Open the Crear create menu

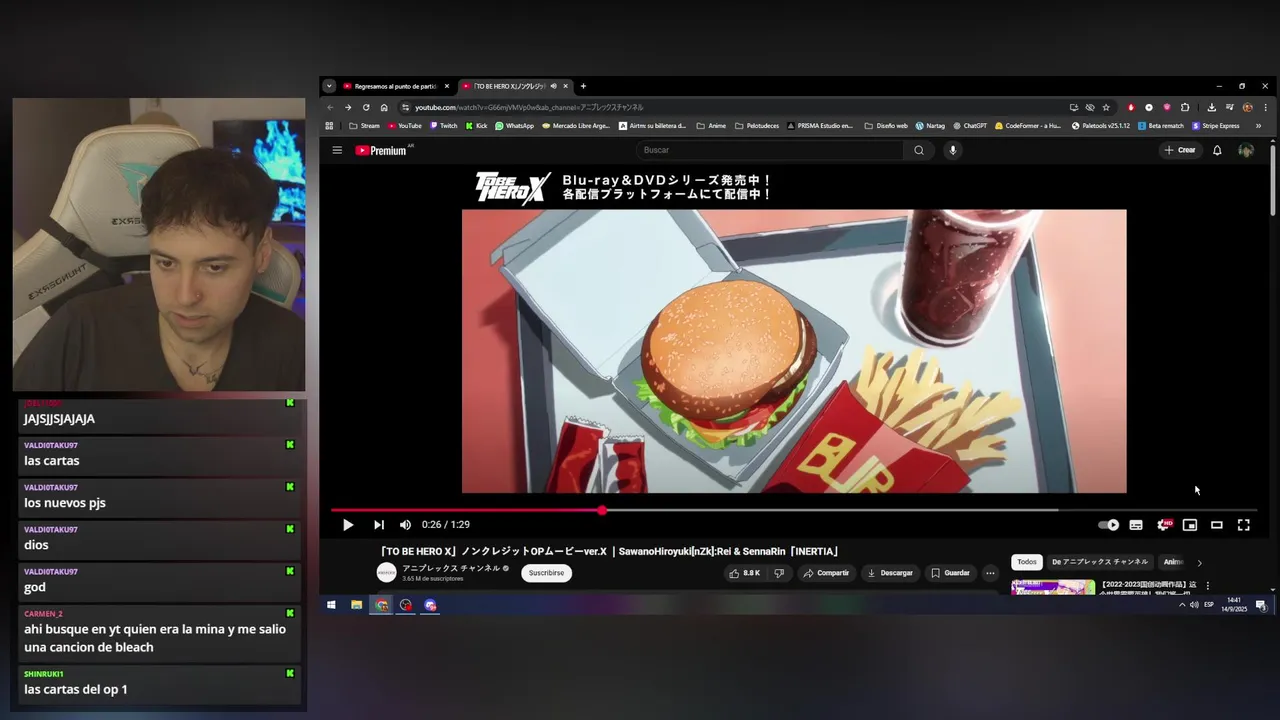pyautogui.click(x=1180, y=150)
